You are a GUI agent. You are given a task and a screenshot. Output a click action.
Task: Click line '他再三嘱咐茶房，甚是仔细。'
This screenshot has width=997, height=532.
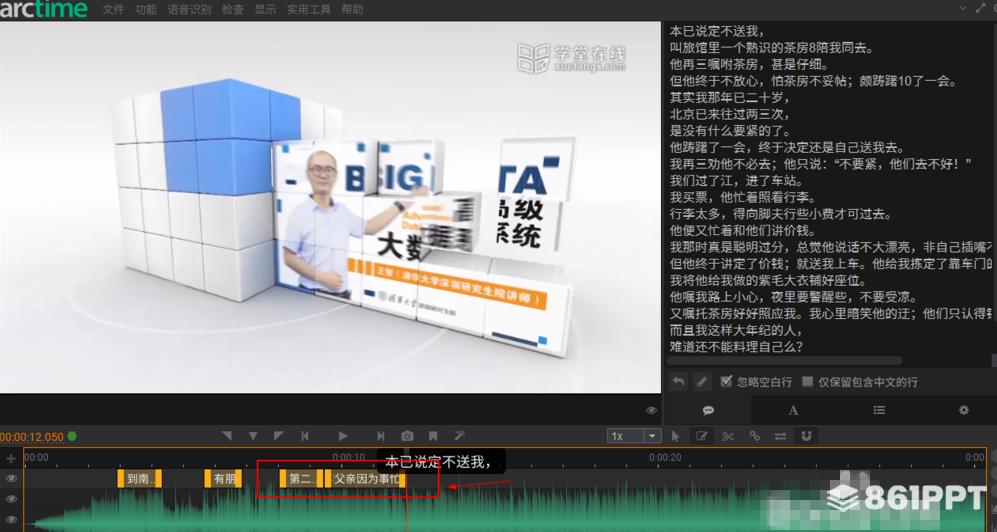pyautogui.click(x=748, y=65)
